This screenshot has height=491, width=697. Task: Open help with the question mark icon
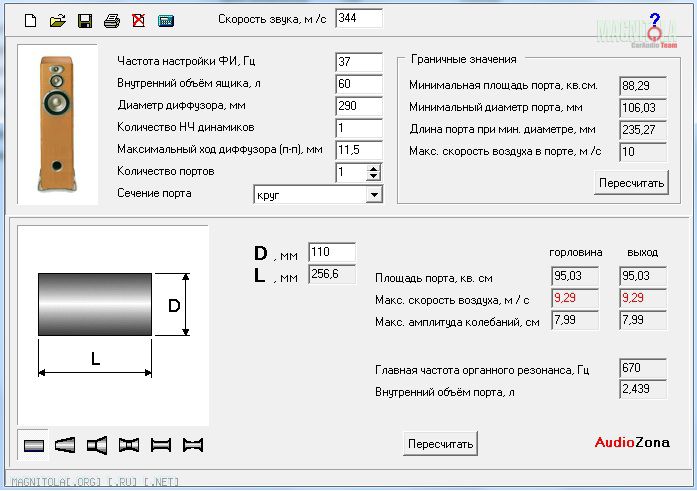pyautogui.click(x=654, y=21)
